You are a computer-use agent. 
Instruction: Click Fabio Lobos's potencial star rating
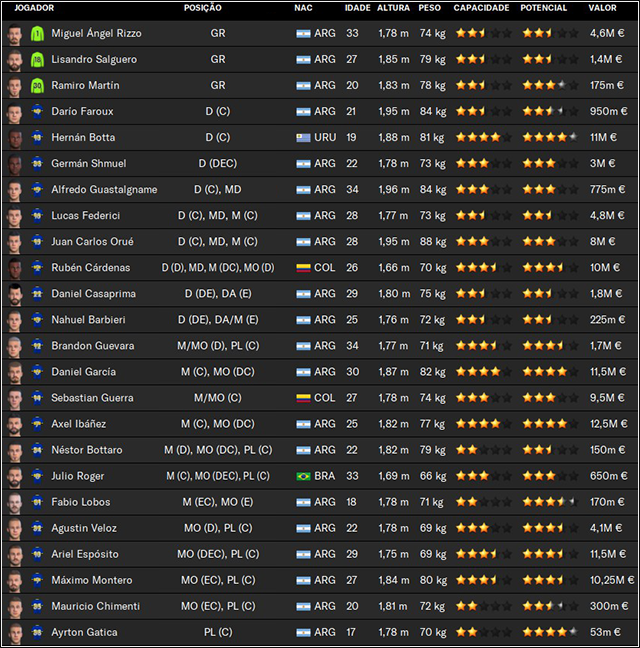click(x=550, y=502)
